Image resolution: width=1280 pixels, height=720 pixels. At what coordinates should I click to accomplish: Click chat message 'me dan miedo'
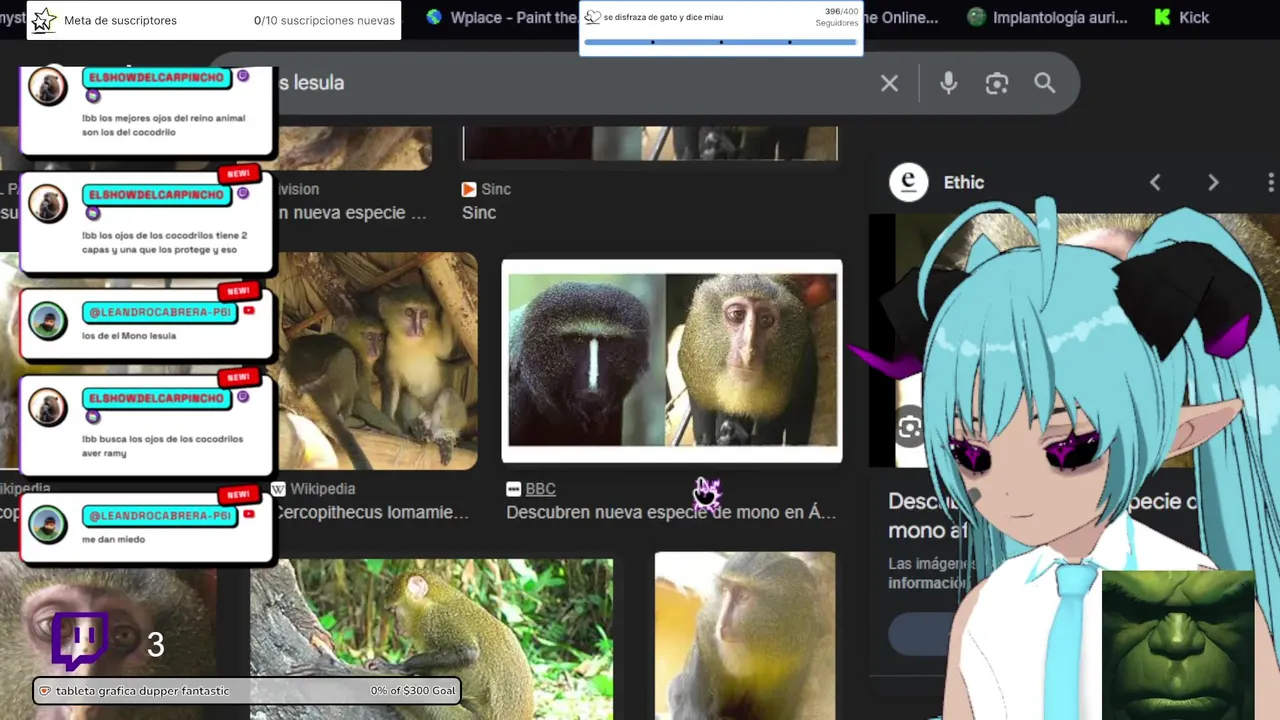tap(114, 539)
